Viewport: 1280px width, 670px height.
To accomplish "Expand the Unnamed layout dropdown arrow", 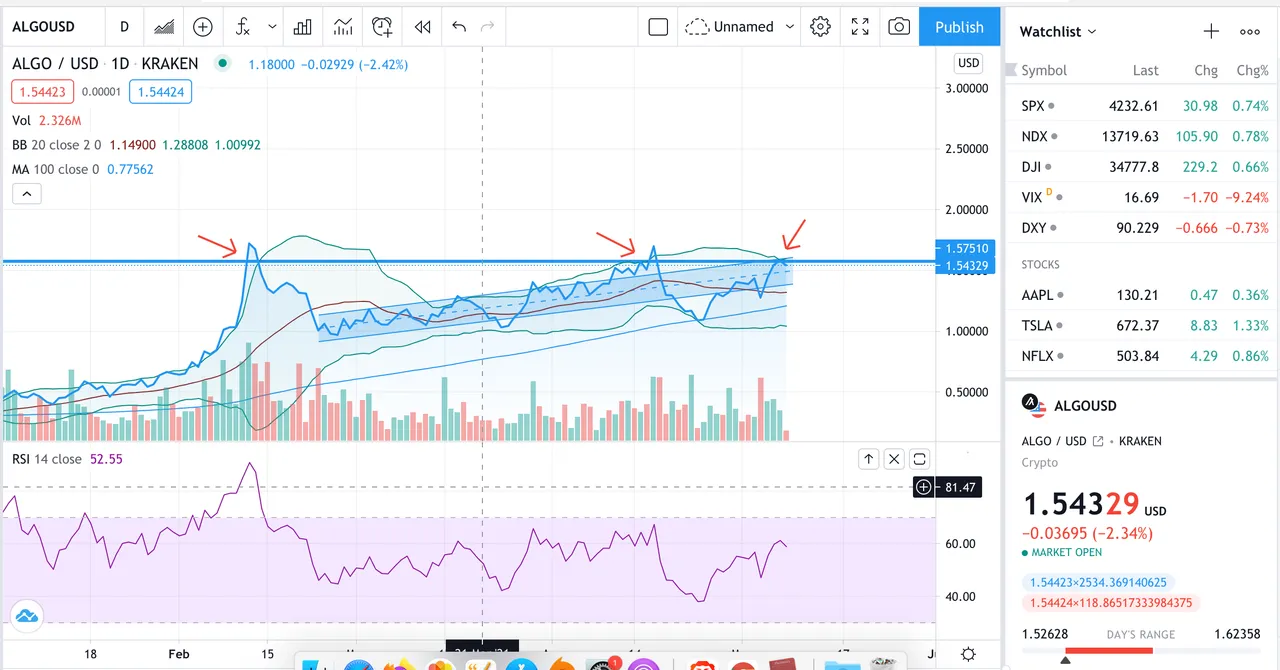I will click(x=790, y=27).
